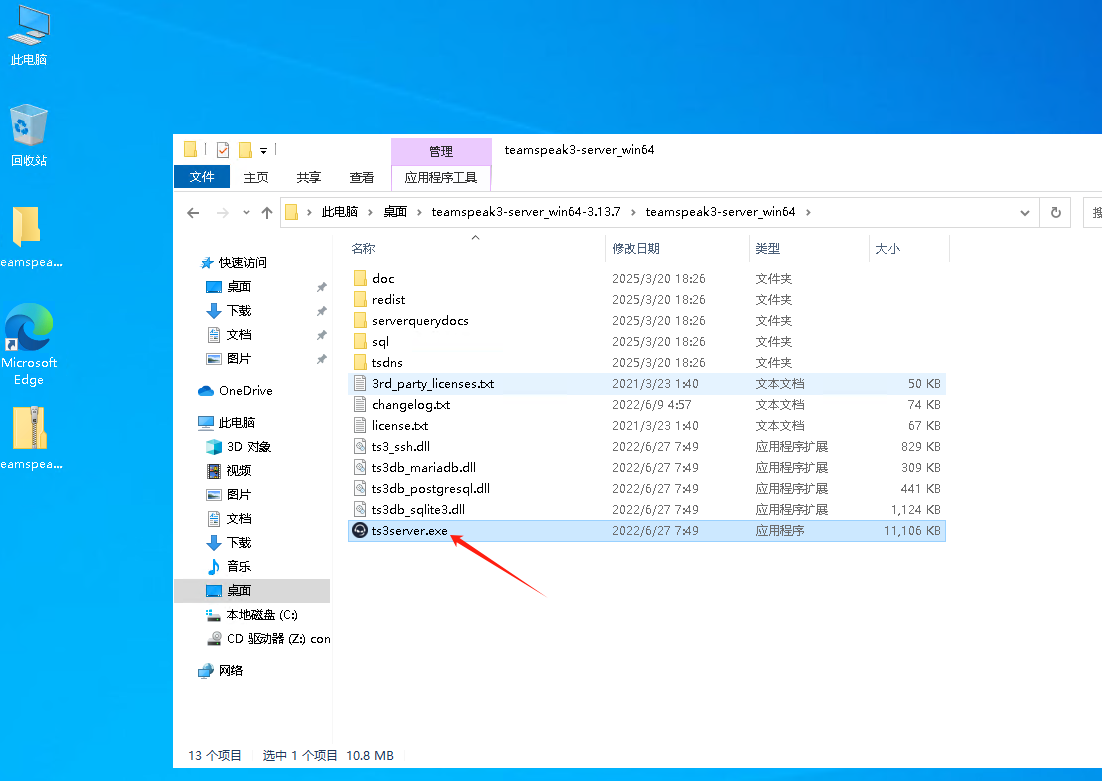The width and height of the screenshot is (1102, 781).
Task: Open the ts3server.exe application icon
Action: click(360, 531)
